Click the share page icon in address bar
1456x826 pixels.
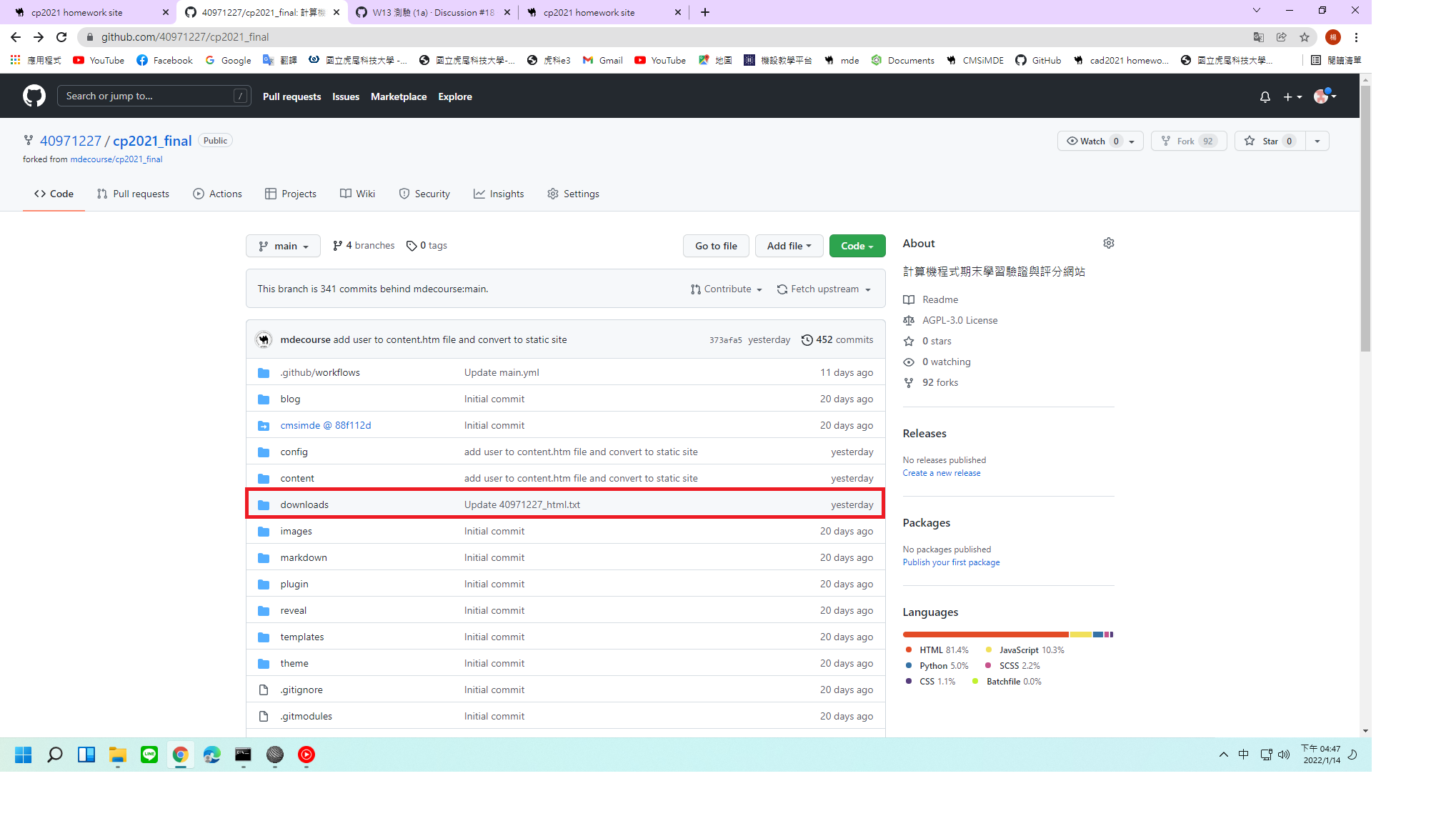[1281, 37]
